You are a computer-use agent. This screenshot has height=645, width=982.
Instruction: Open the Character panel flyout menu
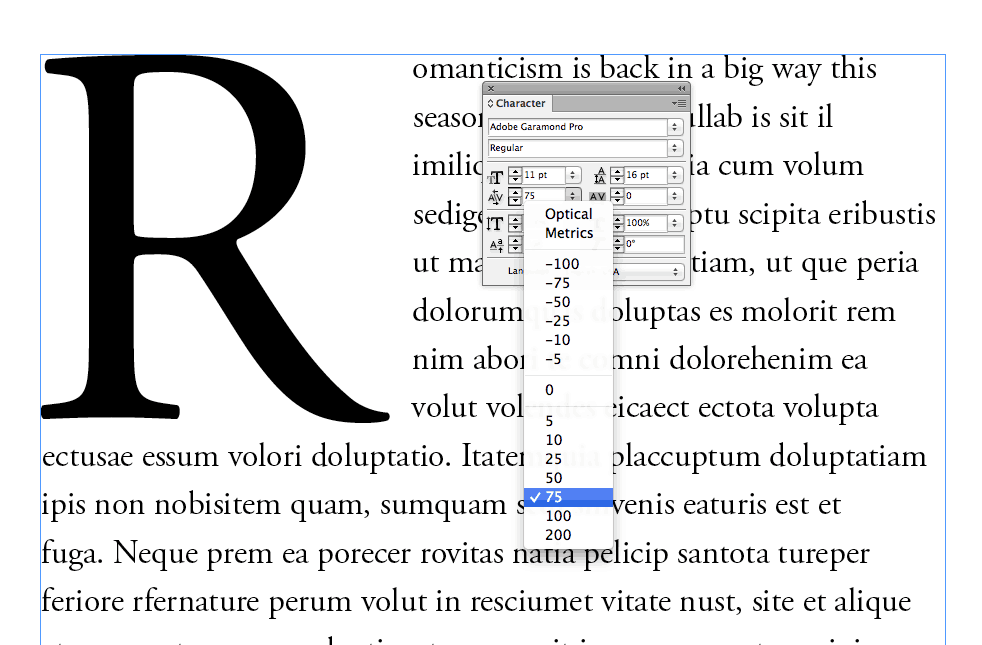tap(680, 103)
